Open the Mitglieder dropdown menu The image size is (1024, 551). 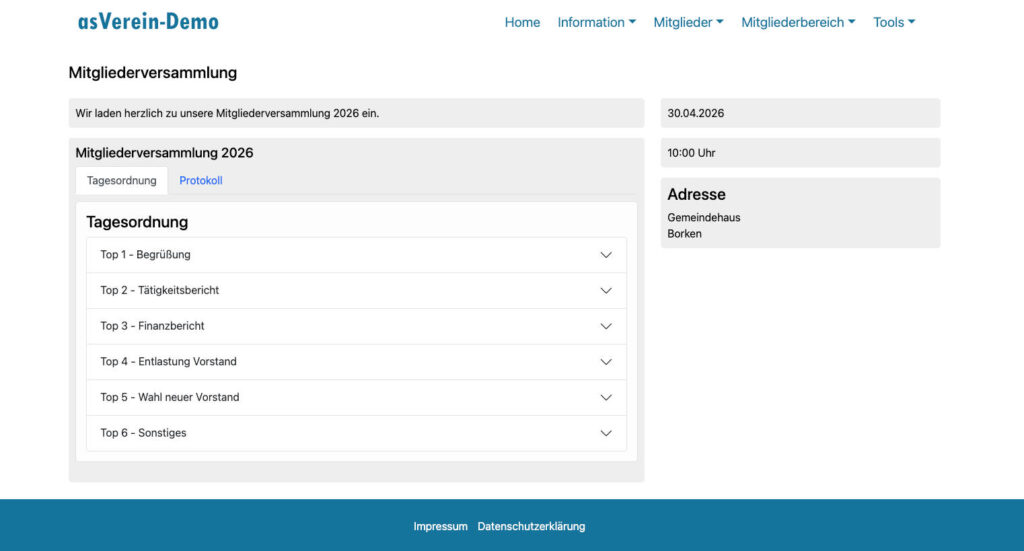(x=688, y=22)
